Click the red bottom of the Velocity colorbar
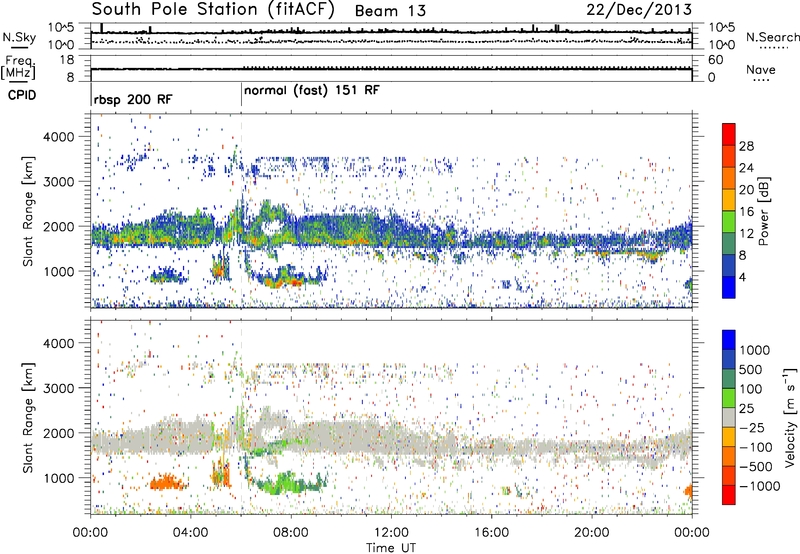The image size is (800, 554). [x=729, y=495]
